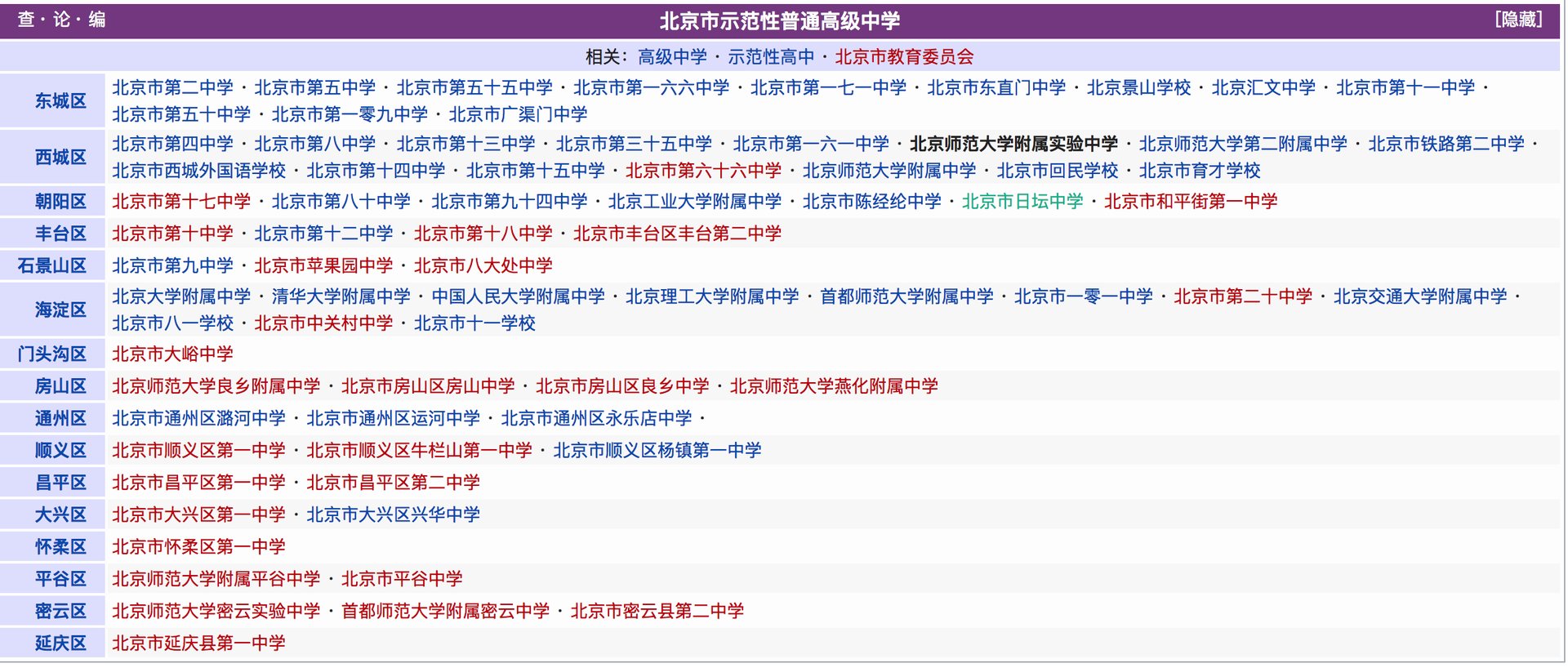Viewport: 1568px width, 668px height.
Task: Open red link 北京市大峪中学
Action: 173,354
